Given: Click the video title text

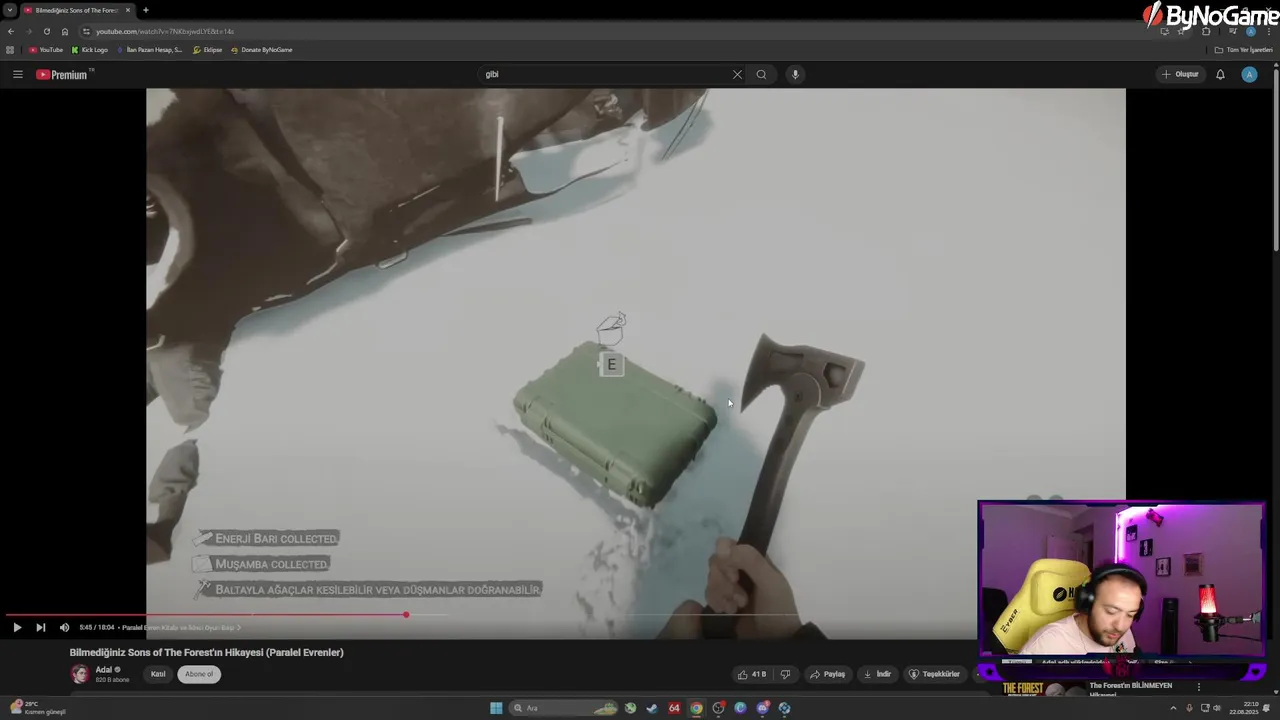Looking at the screenshot, I should (x=206, y=652).
